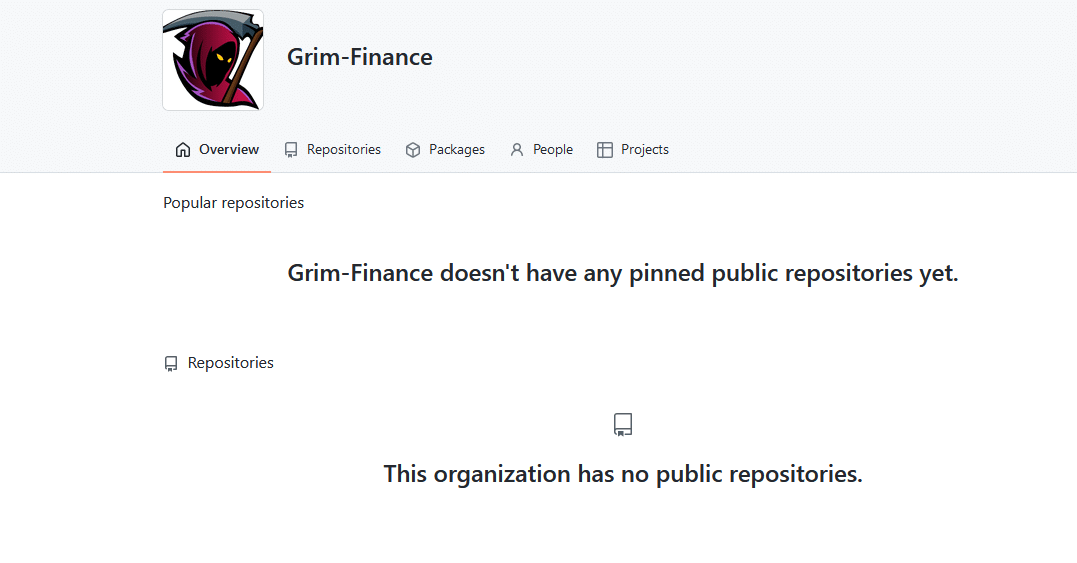Click the Grim-Finance organization name in the header

360,57
